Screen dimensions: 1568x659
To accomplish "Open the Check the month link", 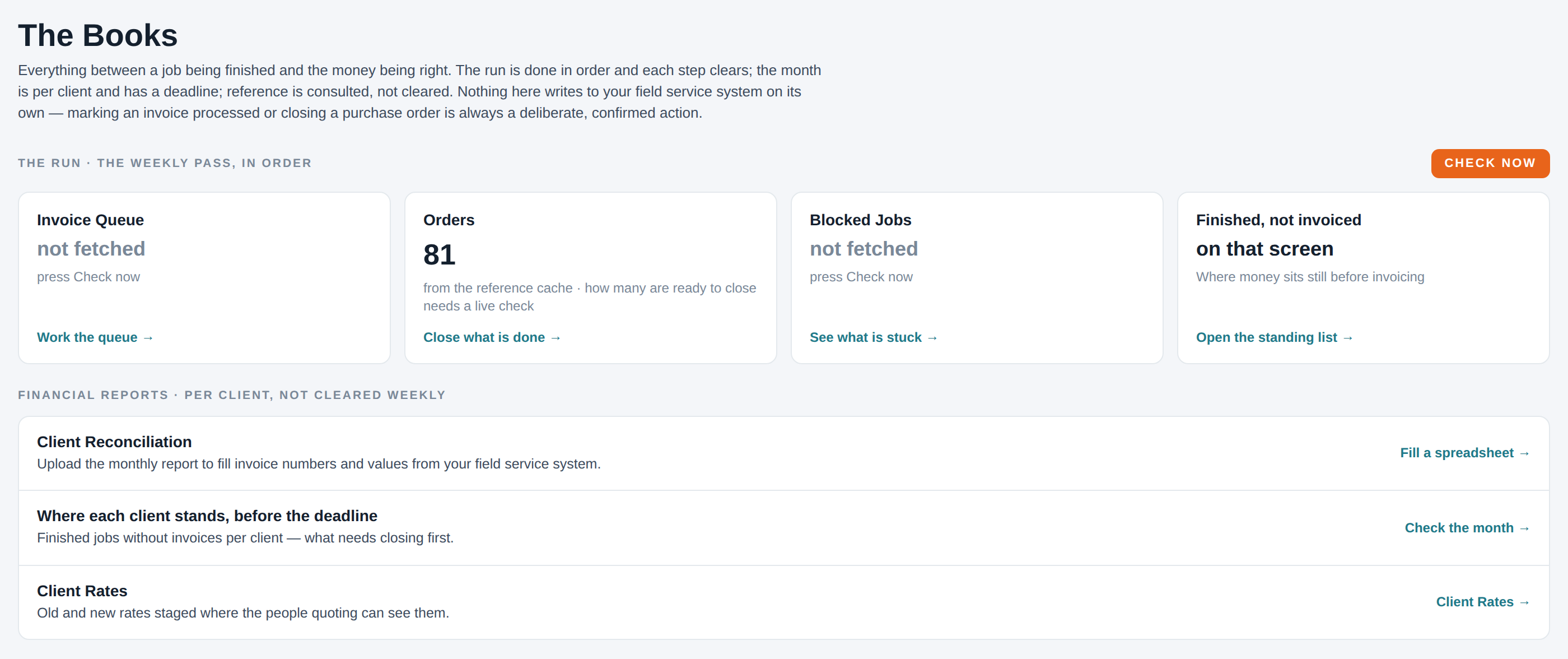I will [x=1467, y=527].
